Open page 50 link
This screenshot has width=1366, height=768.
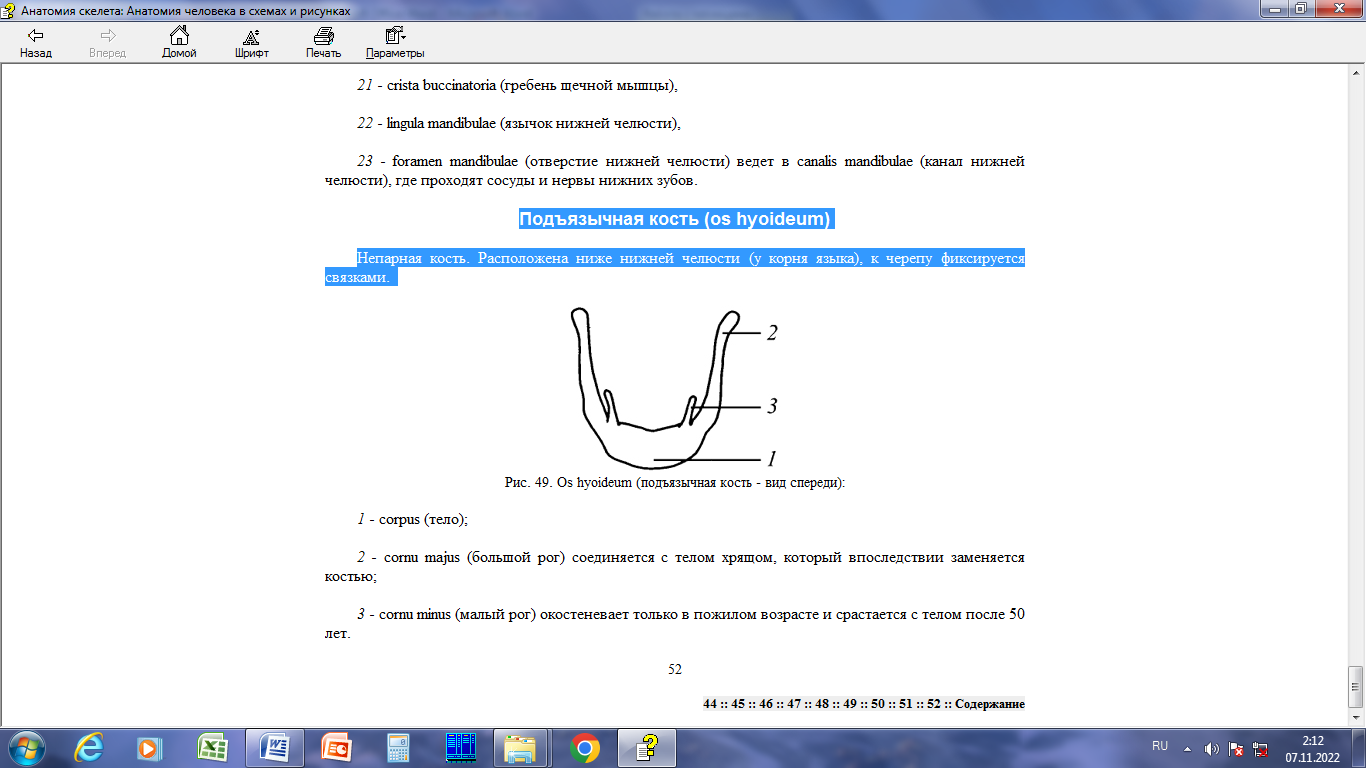(878, 704)
